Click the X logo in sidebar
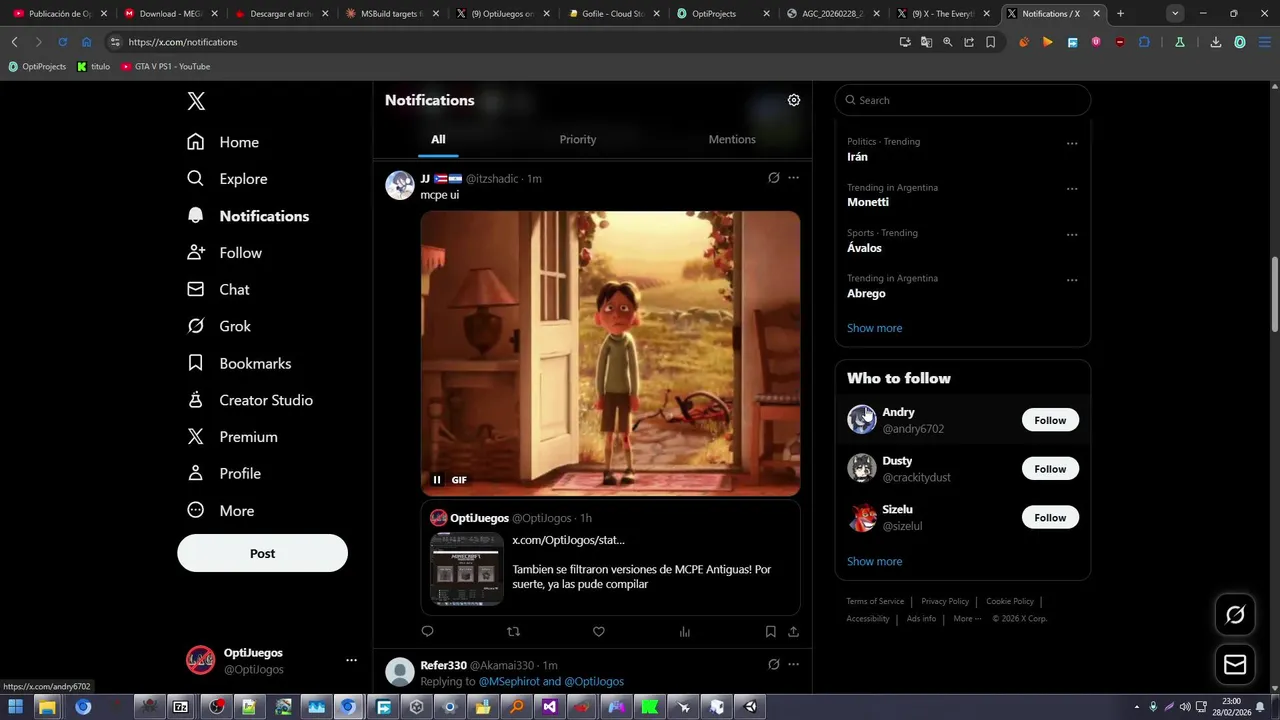Viewport: 1280px width, 720px height. tap(196, 101)
